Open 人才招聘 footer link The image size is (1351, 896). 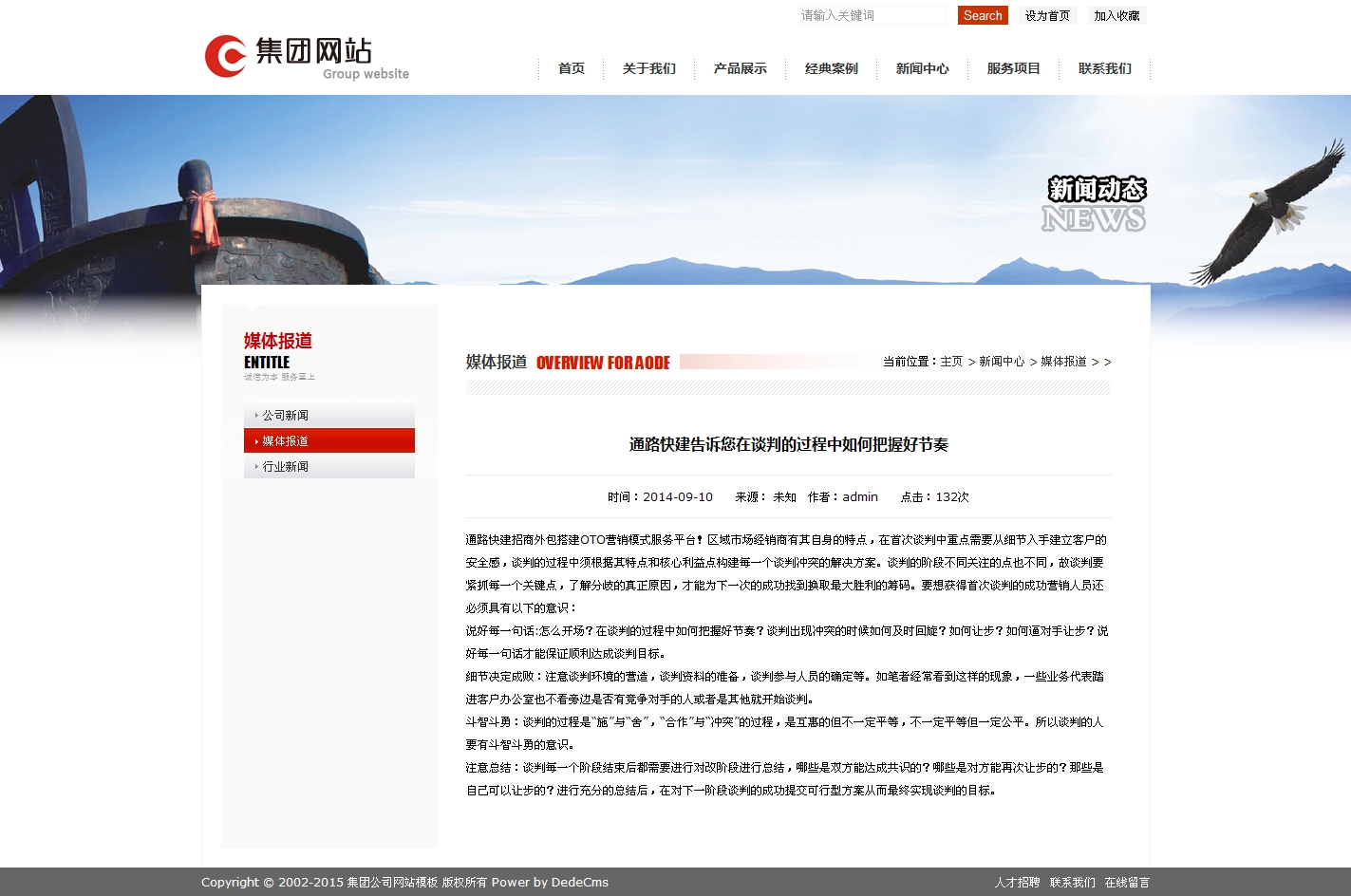click(1017, 883)
